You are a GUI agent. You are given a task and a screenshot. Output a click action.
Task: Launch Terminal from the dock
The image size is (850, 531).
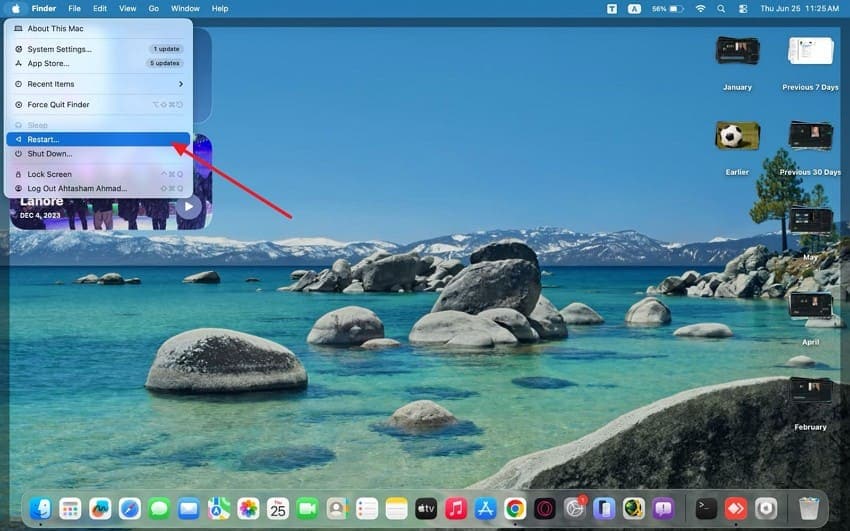[x=706, y=509]
